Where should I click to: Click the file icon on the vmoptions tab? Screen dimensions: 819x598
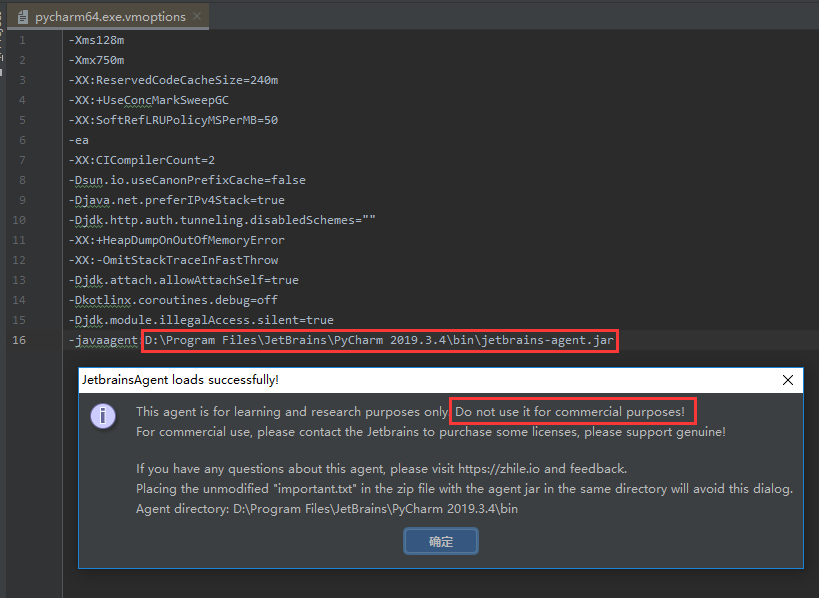click(22, 17)
